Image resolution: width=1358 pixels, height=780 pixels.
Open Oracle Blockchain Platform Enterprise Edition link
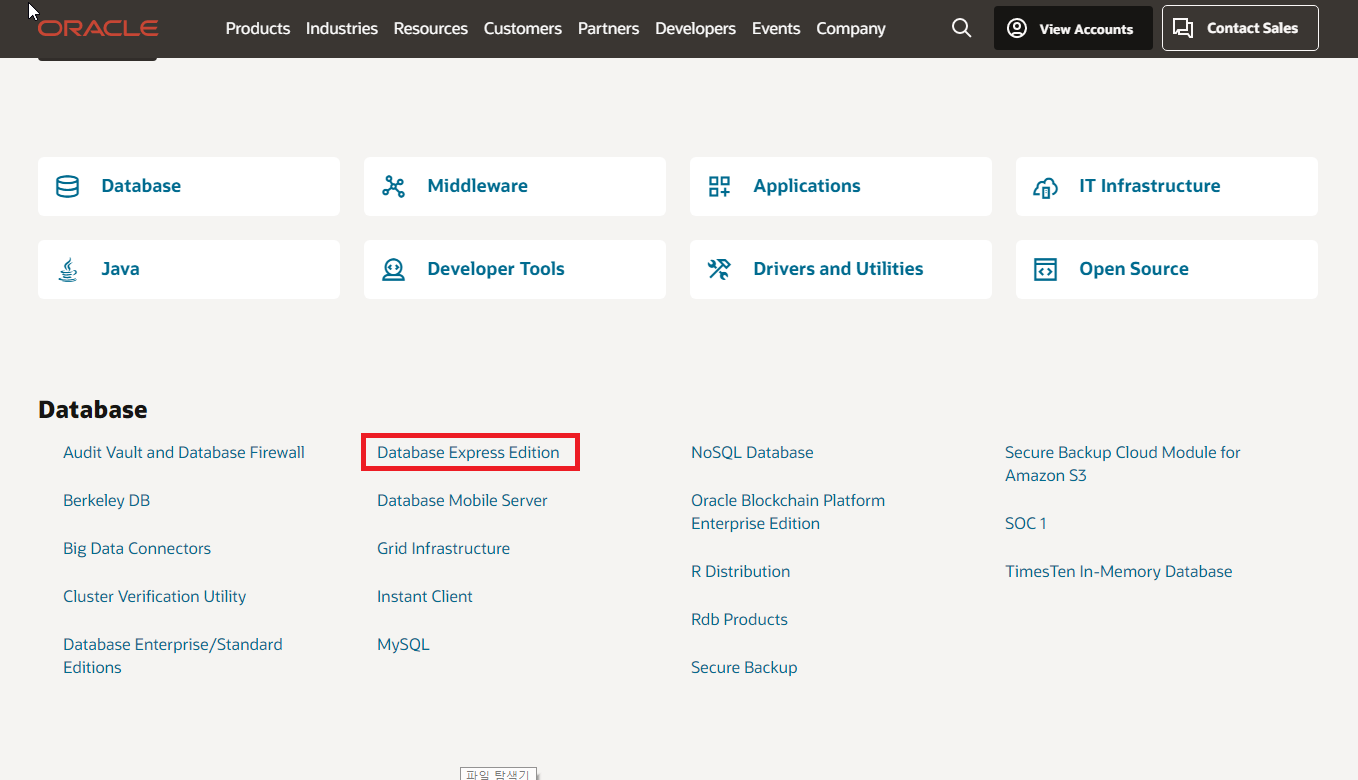pyautogui.click(x=788, y=512)
